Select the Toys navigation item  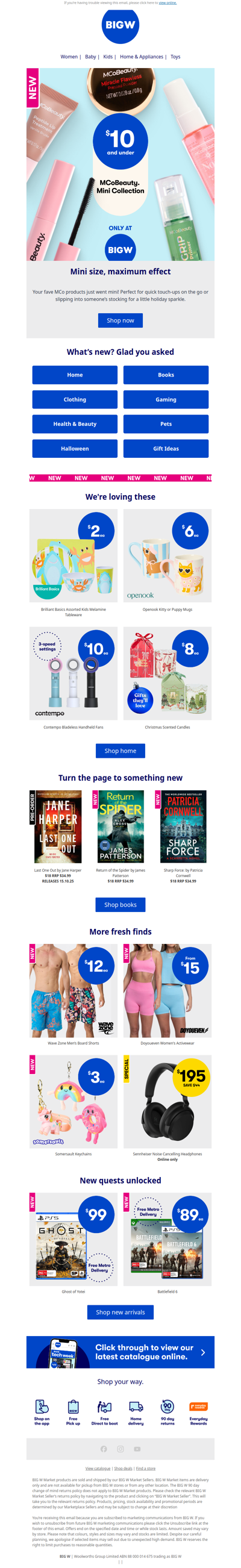point(175,57)
